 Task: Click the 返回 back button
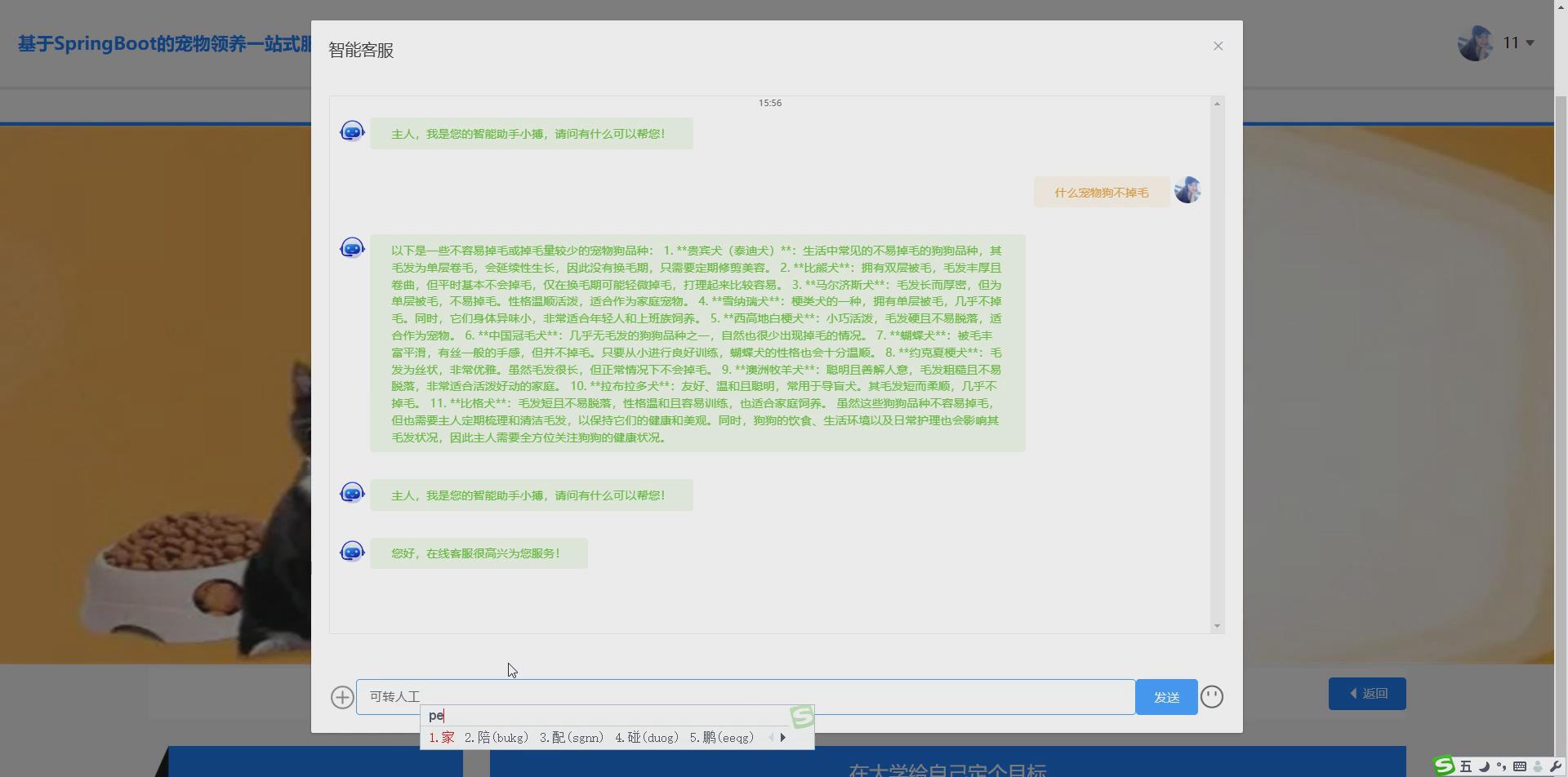click(1367, 694)
